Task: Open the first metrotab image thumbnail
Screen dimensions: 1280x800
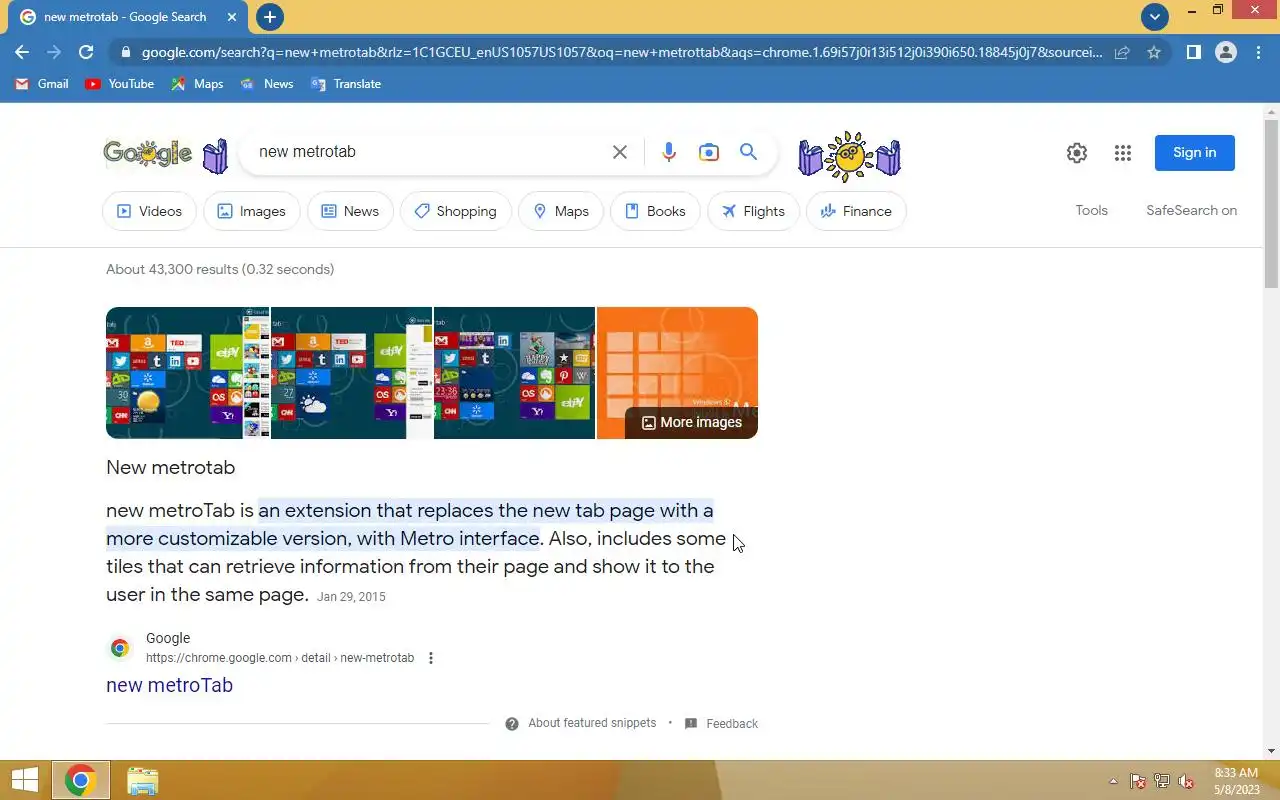Action: pos(188,373)
